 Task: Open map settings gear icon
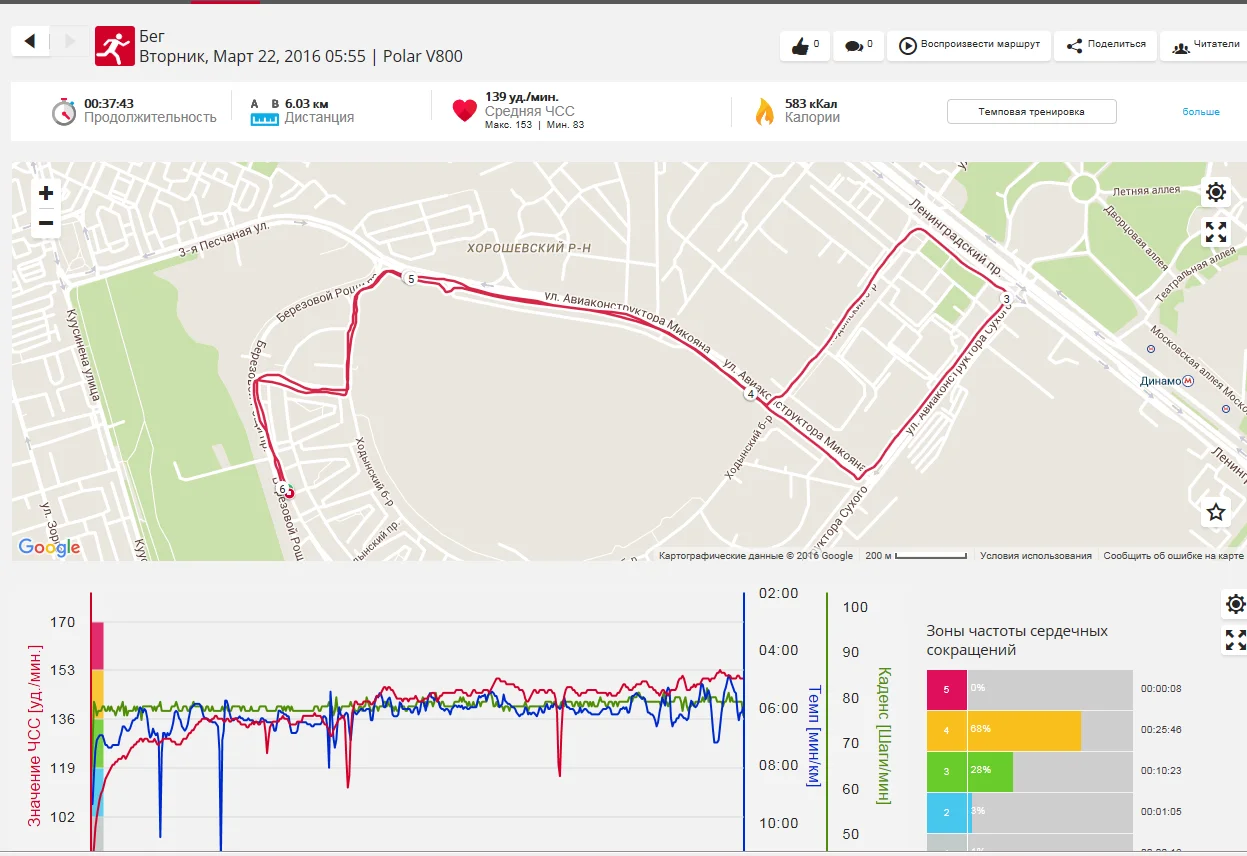(x=1216, y=192)
